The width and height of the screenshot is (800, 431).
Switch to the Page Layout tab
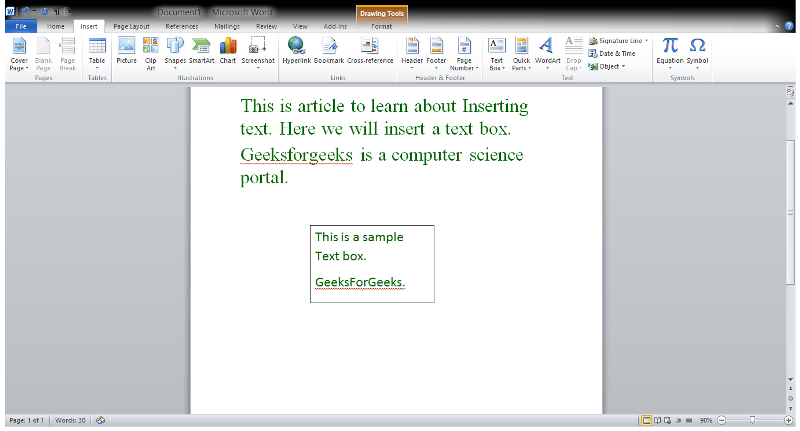pyautogui.click(x=131, y=27)
